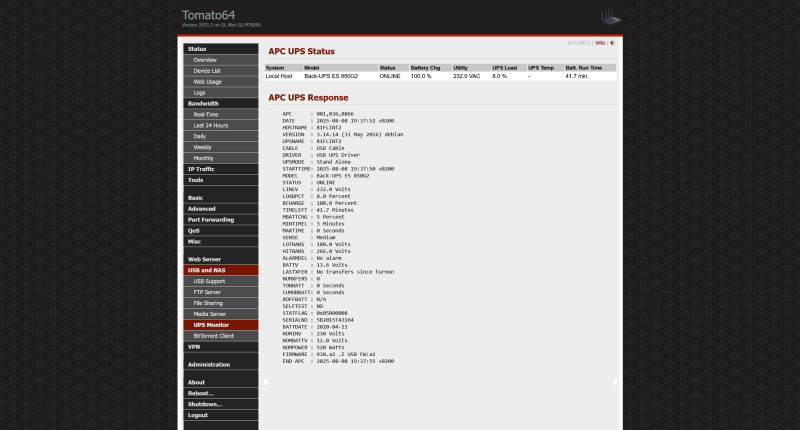Open the About page
800x430 pixels.
tap(220, 383)
